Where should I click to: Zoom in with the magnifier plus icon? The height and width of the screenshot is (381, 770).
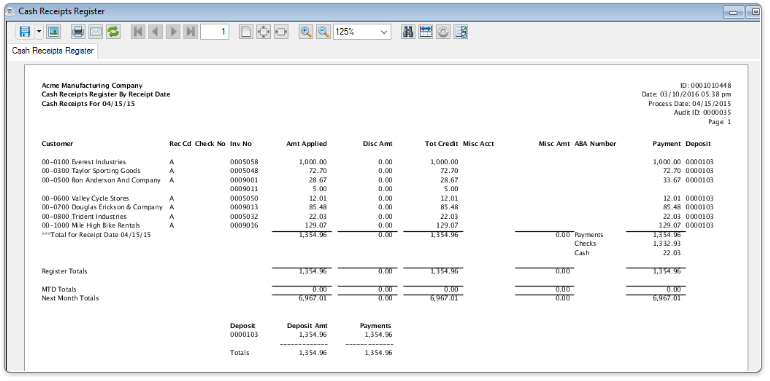pyautogui.click(x=306, y=32)
